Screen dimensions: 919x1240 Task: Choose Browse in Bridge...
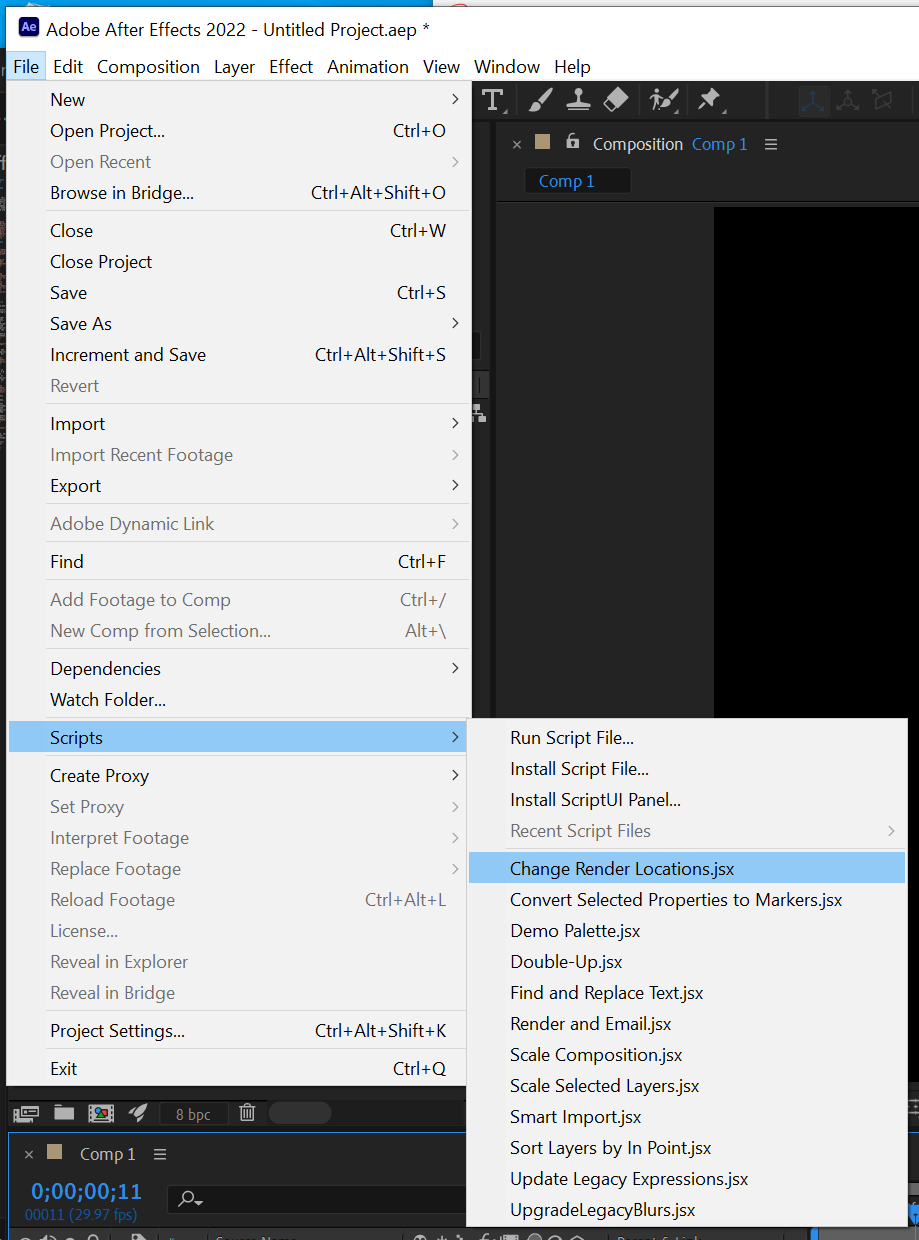click(238, 193)
